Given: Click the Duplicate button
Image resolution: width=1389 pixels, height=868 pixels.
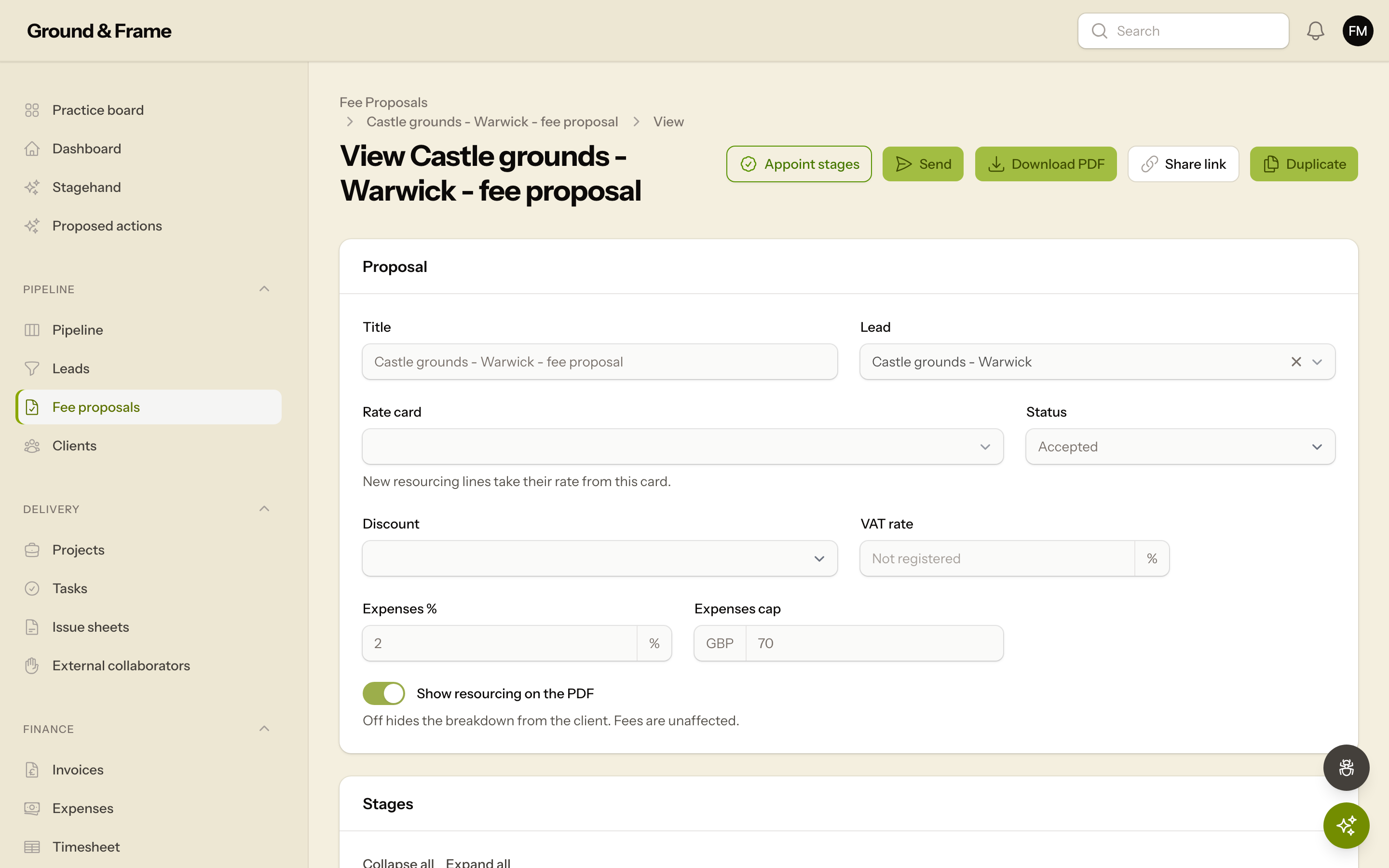Looking at the screenshot, I should 1304,164.
